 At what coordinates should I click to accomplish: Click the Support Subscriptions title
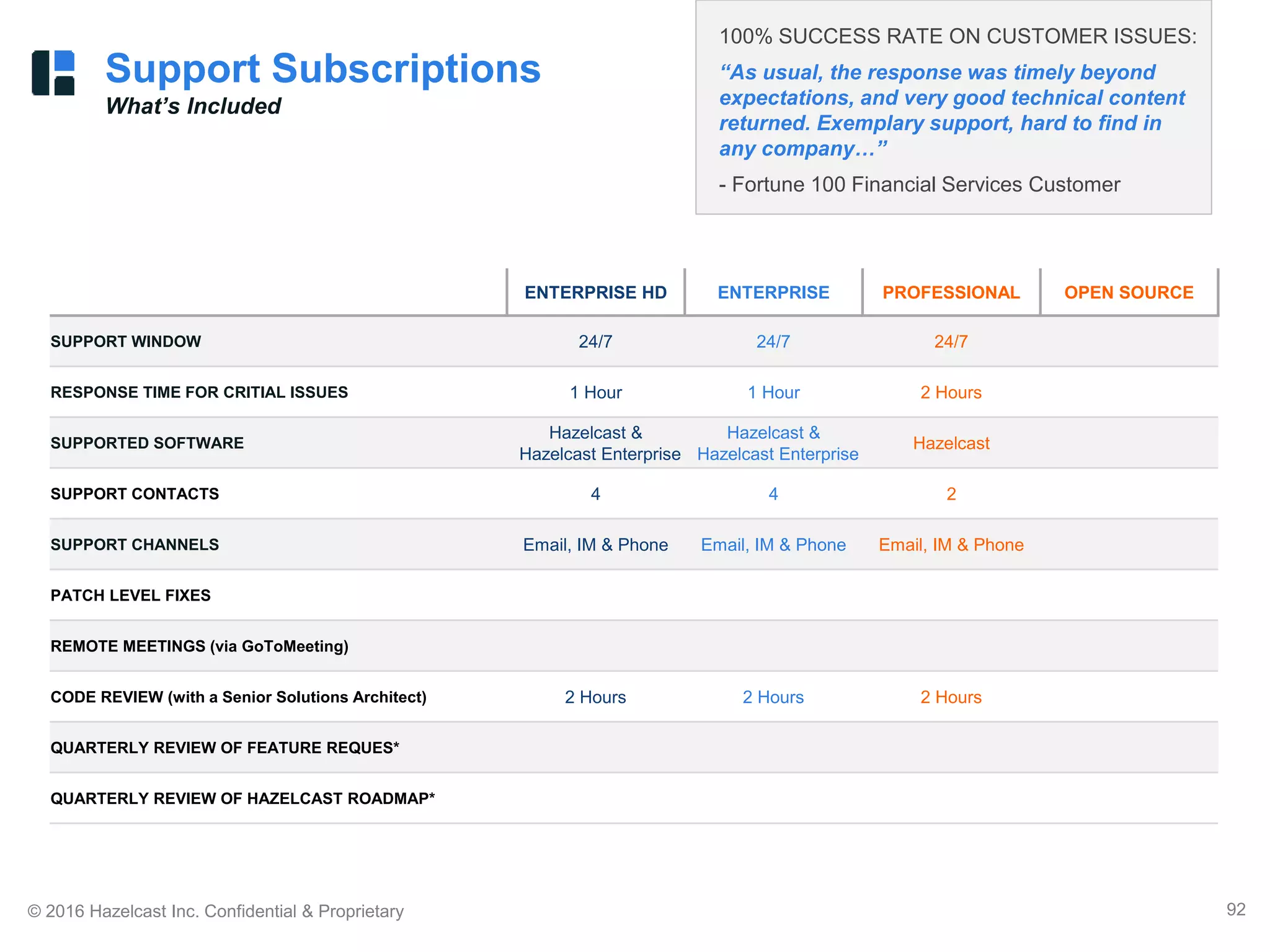click(322, 68)
